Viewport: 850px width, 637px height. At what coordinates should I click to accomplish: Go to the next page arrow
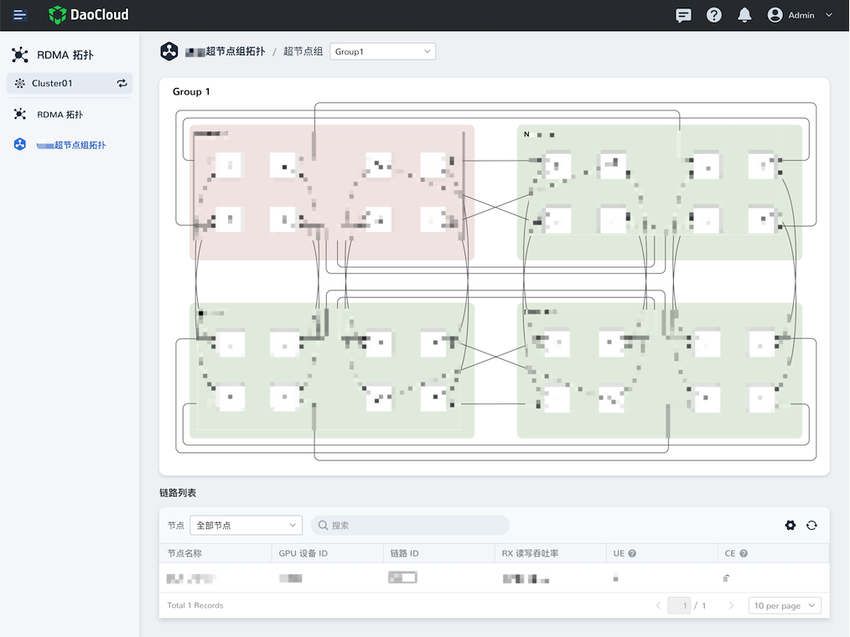[732, 605]
